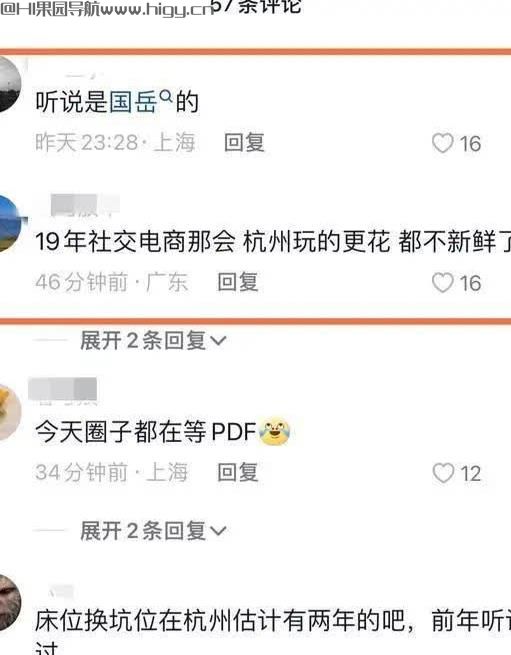Expand 2 replies under the PDF comment
The width and height of the screenshot is (511, 655).
153,531
